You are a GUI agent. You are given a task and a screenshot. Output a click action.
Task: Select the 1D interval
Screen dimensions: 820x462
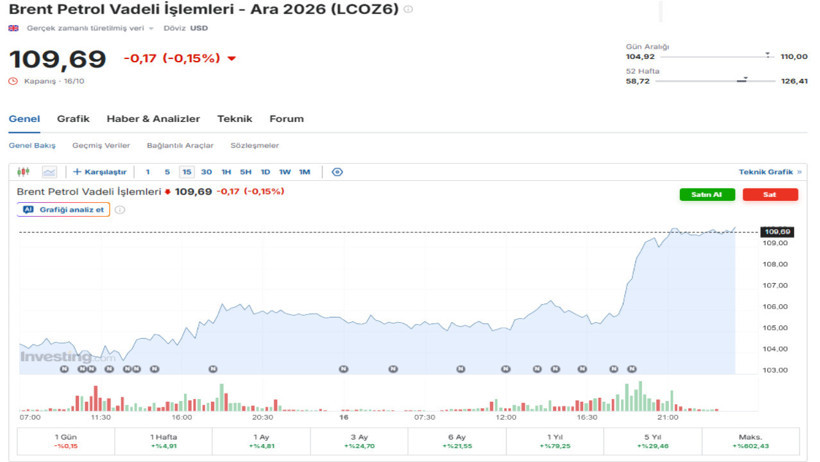click(x=265, y=172)
